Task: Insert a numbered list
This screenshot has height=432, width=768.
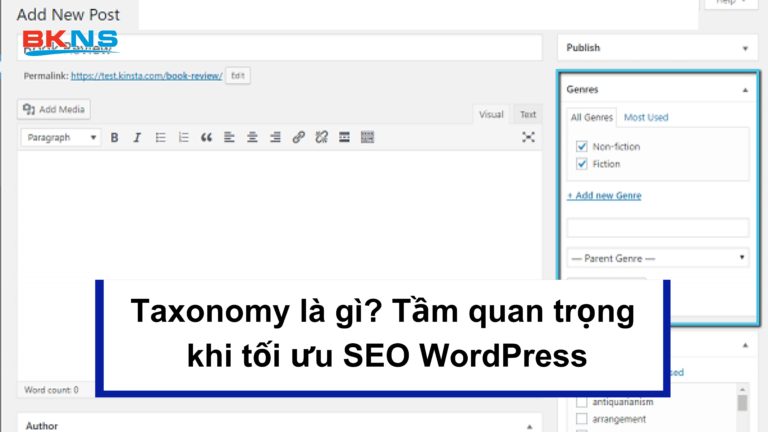Action: click(183, 138)
